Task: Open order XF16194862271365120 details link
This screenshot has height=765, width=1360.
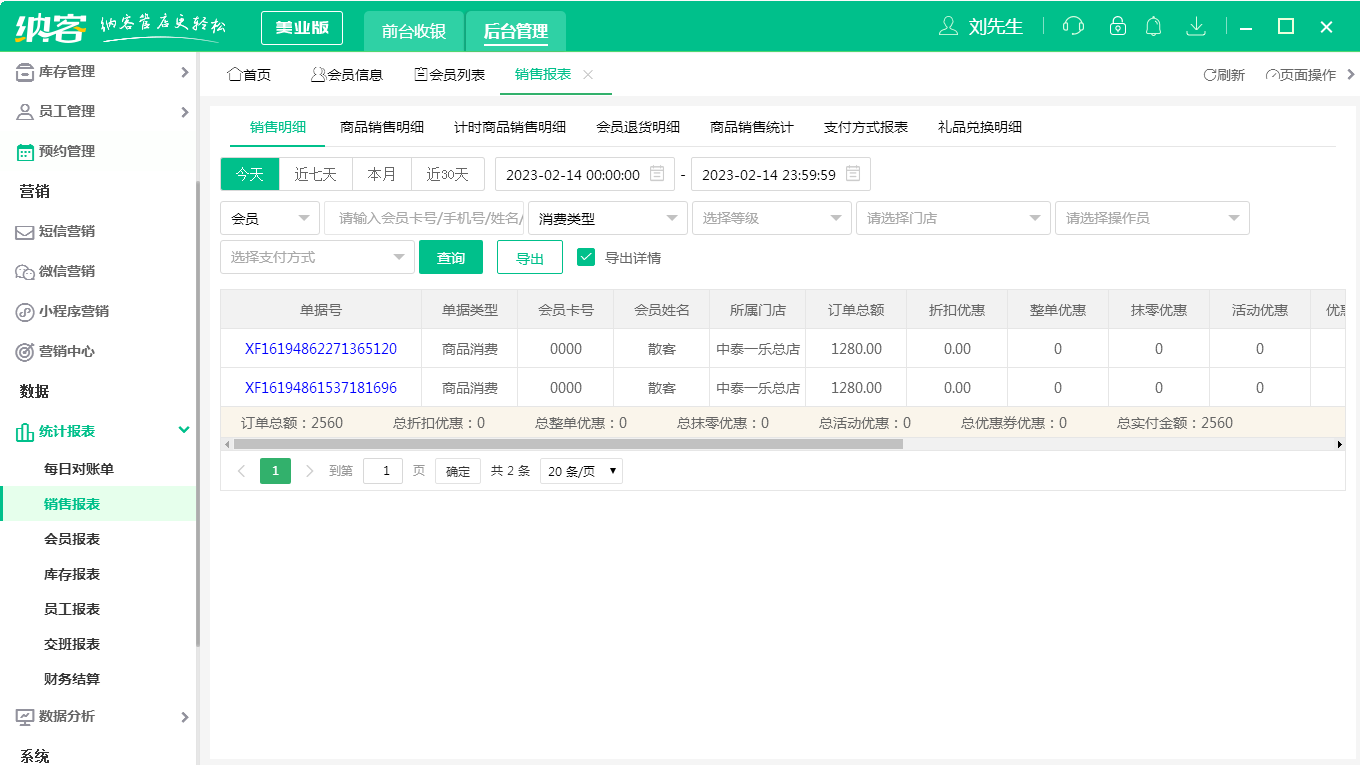Action: pyautogui.click(x=321, y=348)
